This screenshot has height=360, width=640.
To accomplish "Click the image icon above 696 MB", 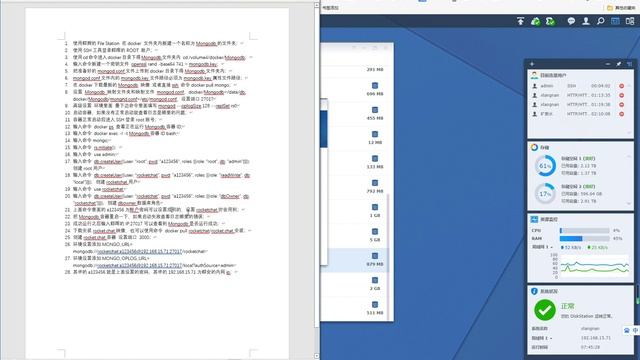I will point(375,86).
